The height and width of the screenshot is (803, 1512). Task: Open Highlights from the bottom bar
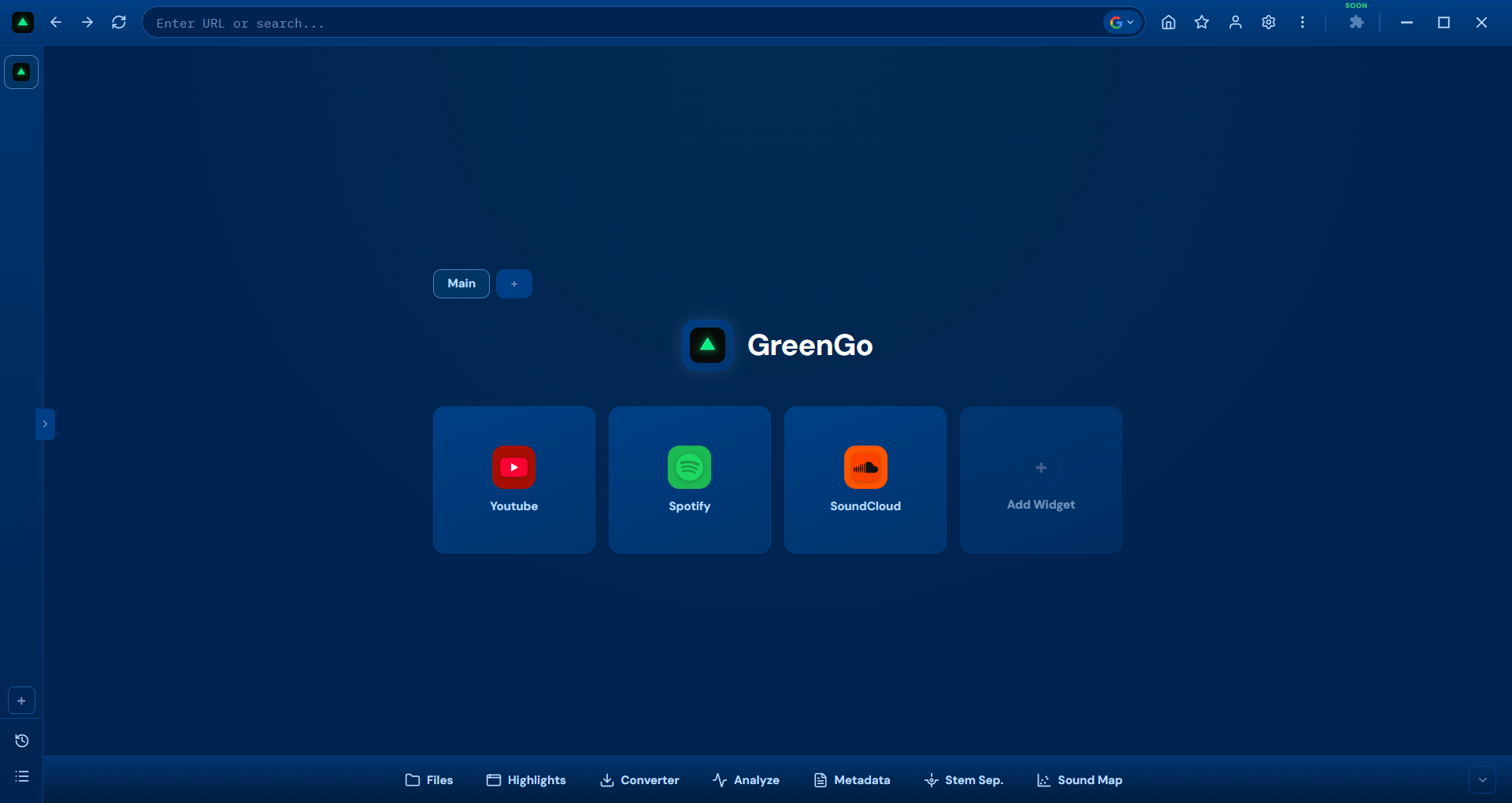pos(526,780)
